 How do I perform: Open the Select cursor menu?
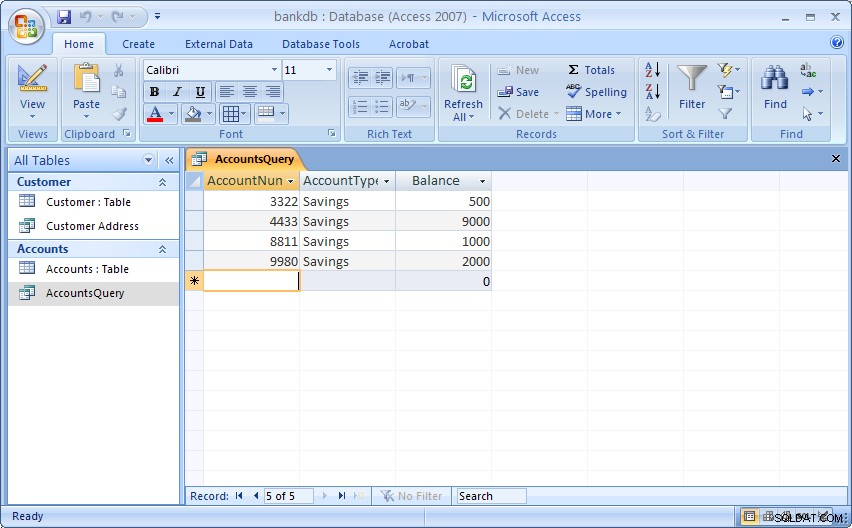[x=812, y=114]
